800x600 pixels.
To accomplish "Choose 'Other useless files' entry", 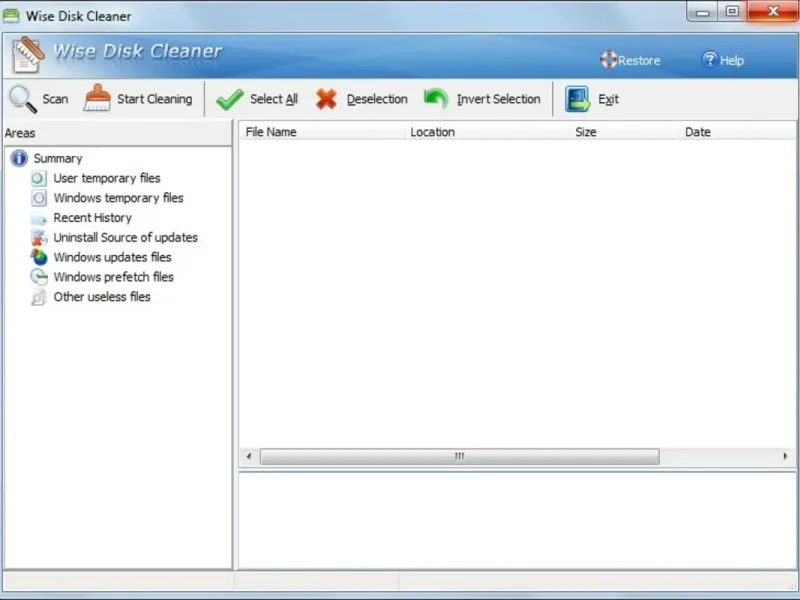I will click(x=102, y=297).
